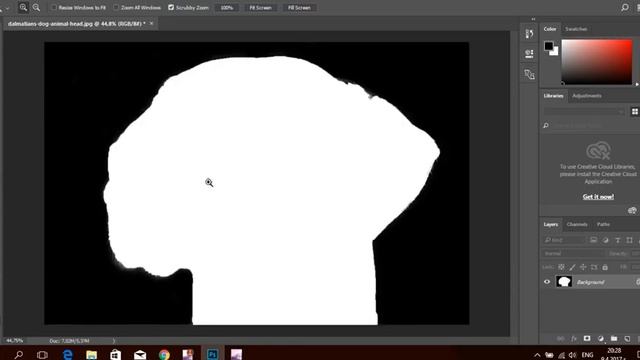Viewport: 640px width, 360px height.
Task: Click the link layers icon
Action: click(560, 338)
